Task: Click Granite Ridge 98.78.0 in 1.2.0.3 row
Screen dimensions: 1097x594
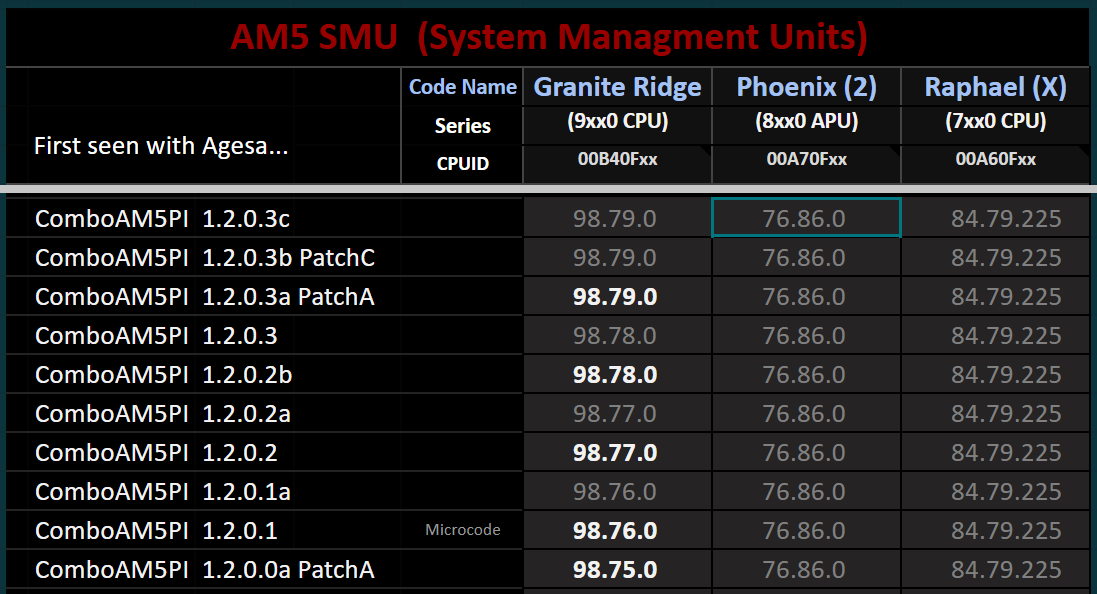Action: (x=617, y=336)
